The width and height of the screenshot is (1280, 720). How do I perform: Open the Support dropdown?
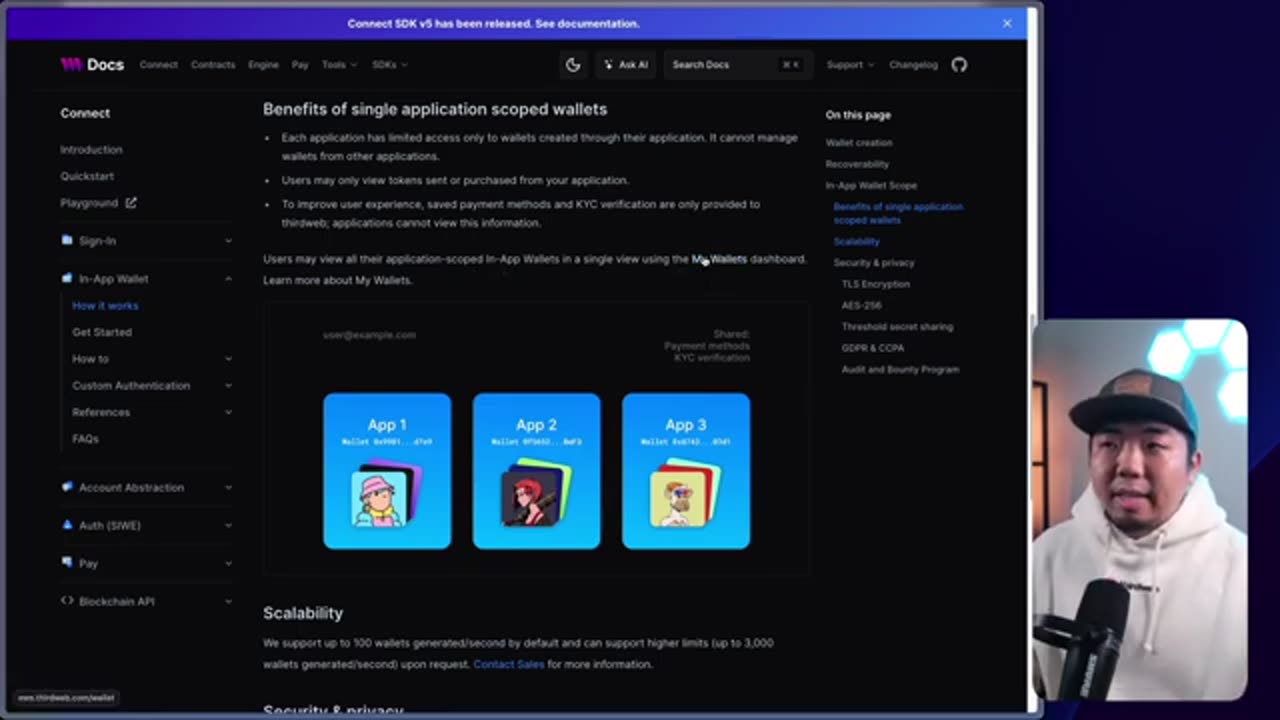click(x=850, y=64)
